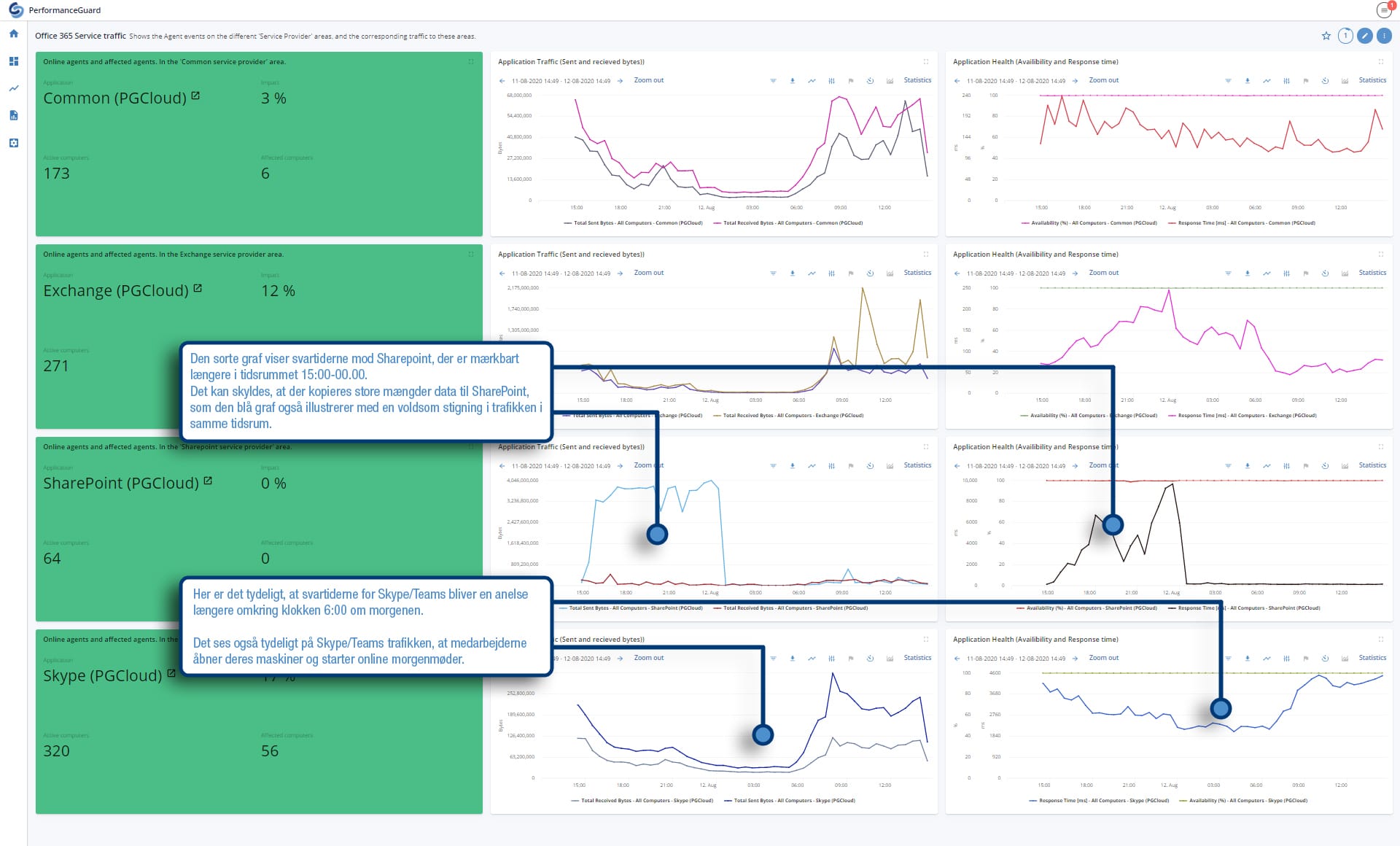Click the PerformanceGuard logo
The image size is (1400, 846).
15,10
